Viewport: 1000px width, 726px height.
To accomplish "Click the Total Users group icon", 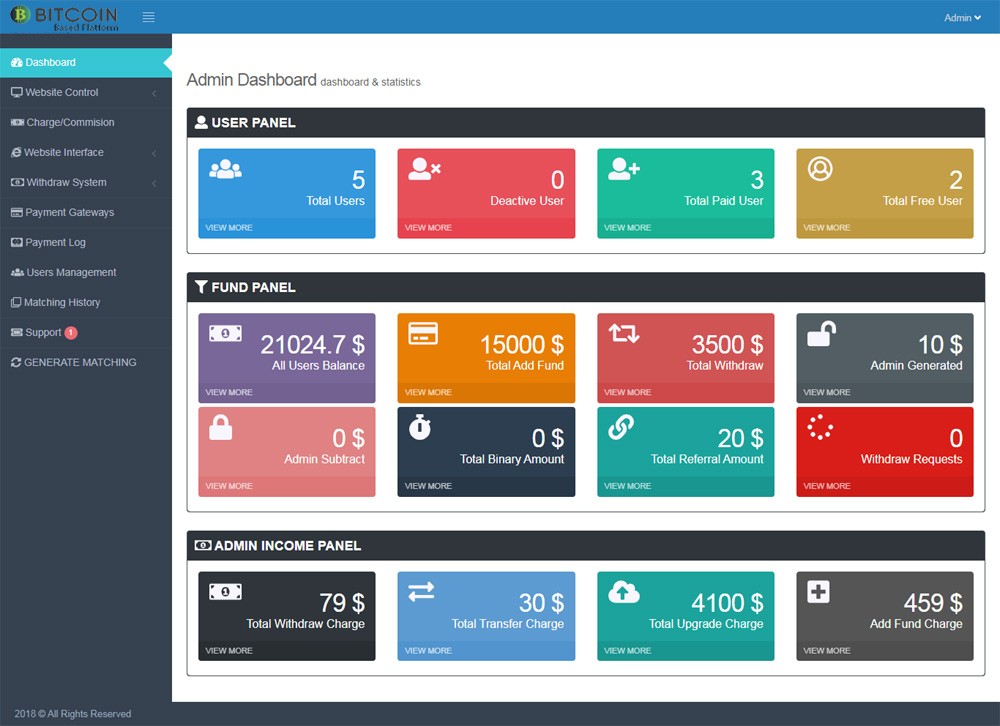I will (225, 169).
